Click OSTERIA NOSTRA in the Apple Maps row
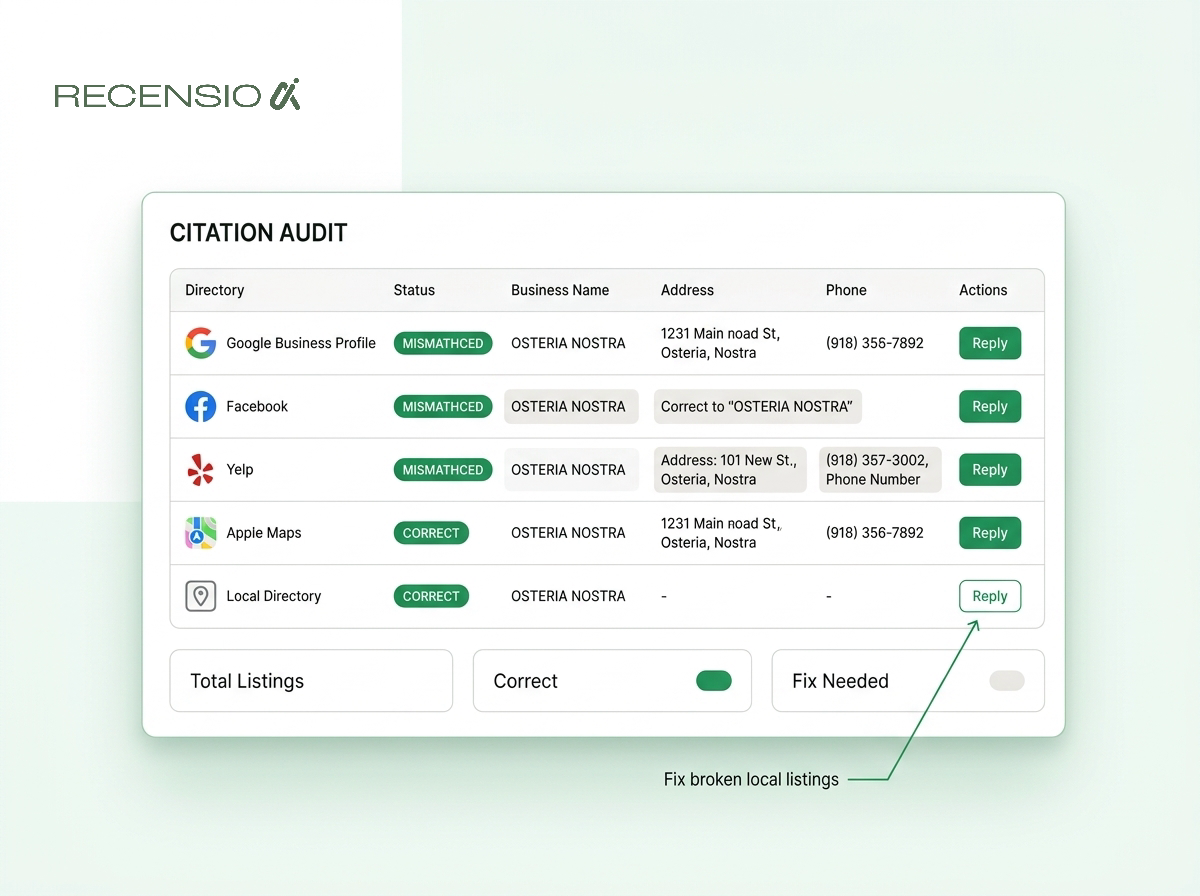Screen dimensions: 1200x896 (x=568, y=533)
